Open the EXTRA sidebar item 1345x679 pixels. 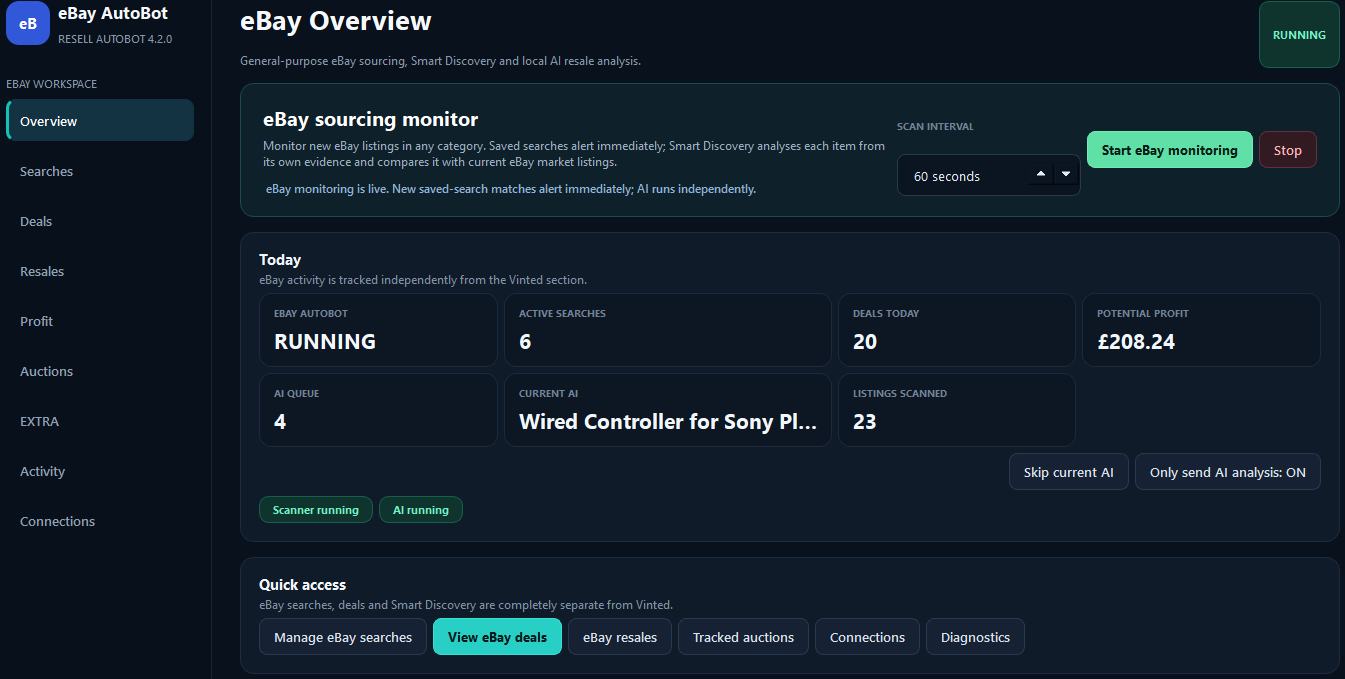pyautogui.click(x=100, y=421)
